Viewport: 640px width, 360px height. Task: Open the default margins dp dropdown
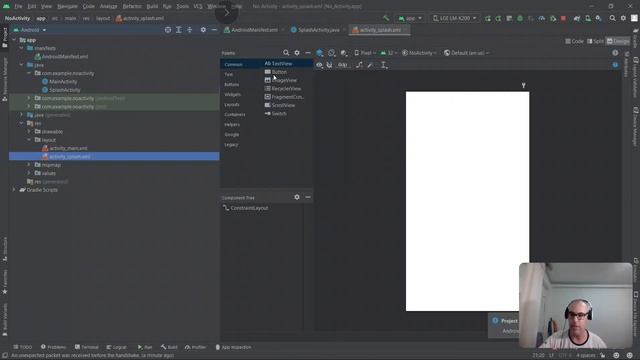[x=343, y=65]
